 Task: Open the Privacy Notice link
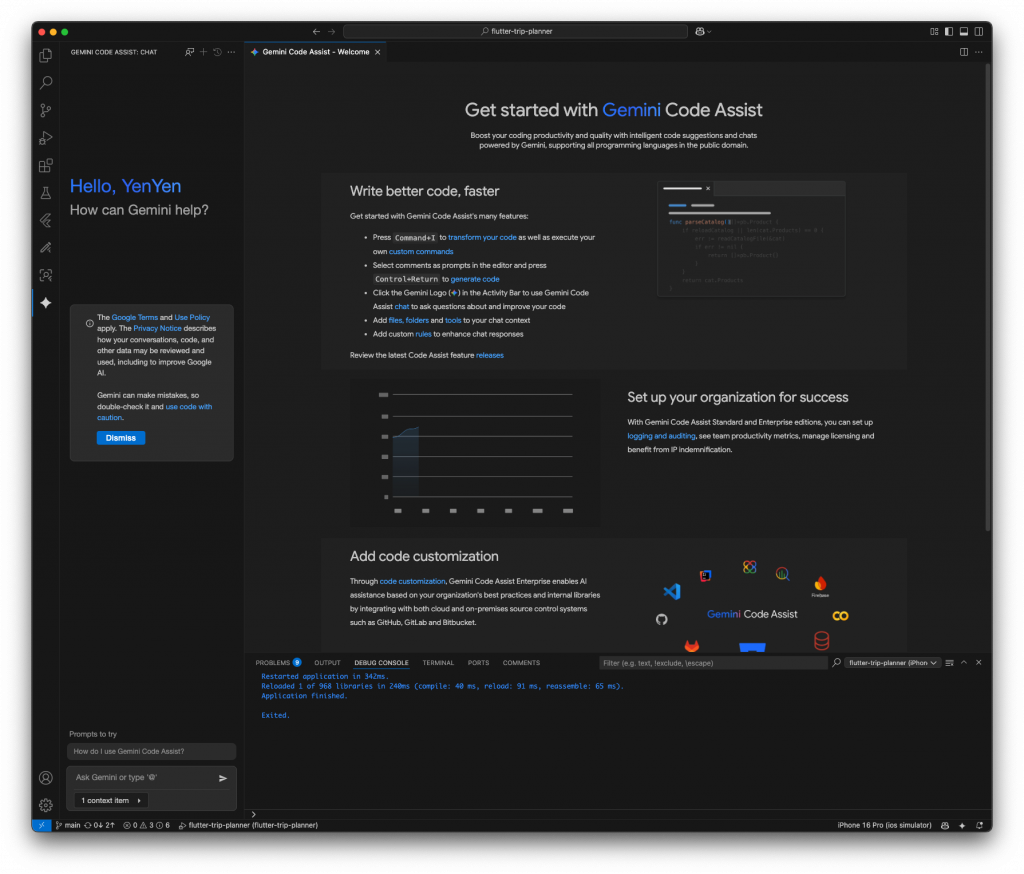157,329
